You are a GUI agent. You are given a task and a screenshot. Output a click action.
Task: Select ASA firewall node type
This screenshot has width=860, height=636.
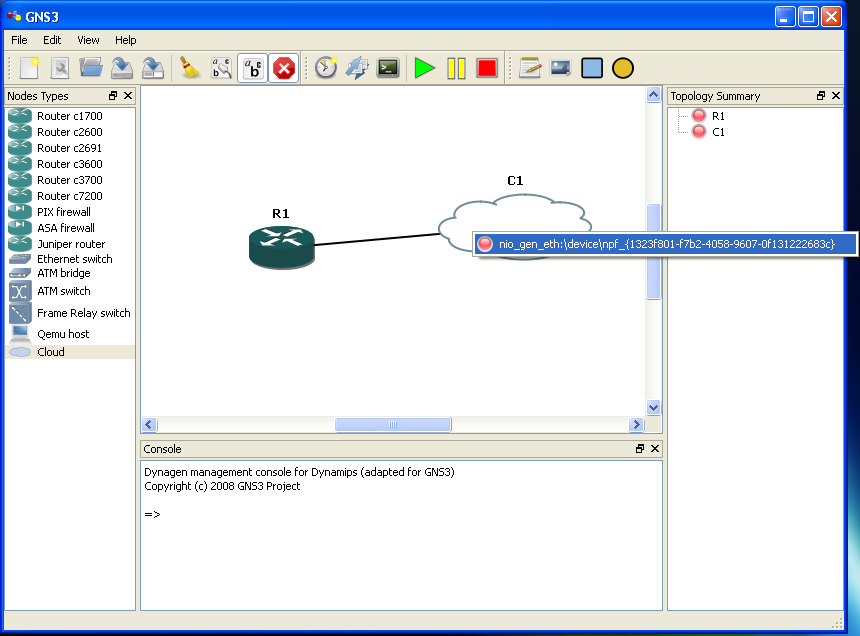click(70, 228)
